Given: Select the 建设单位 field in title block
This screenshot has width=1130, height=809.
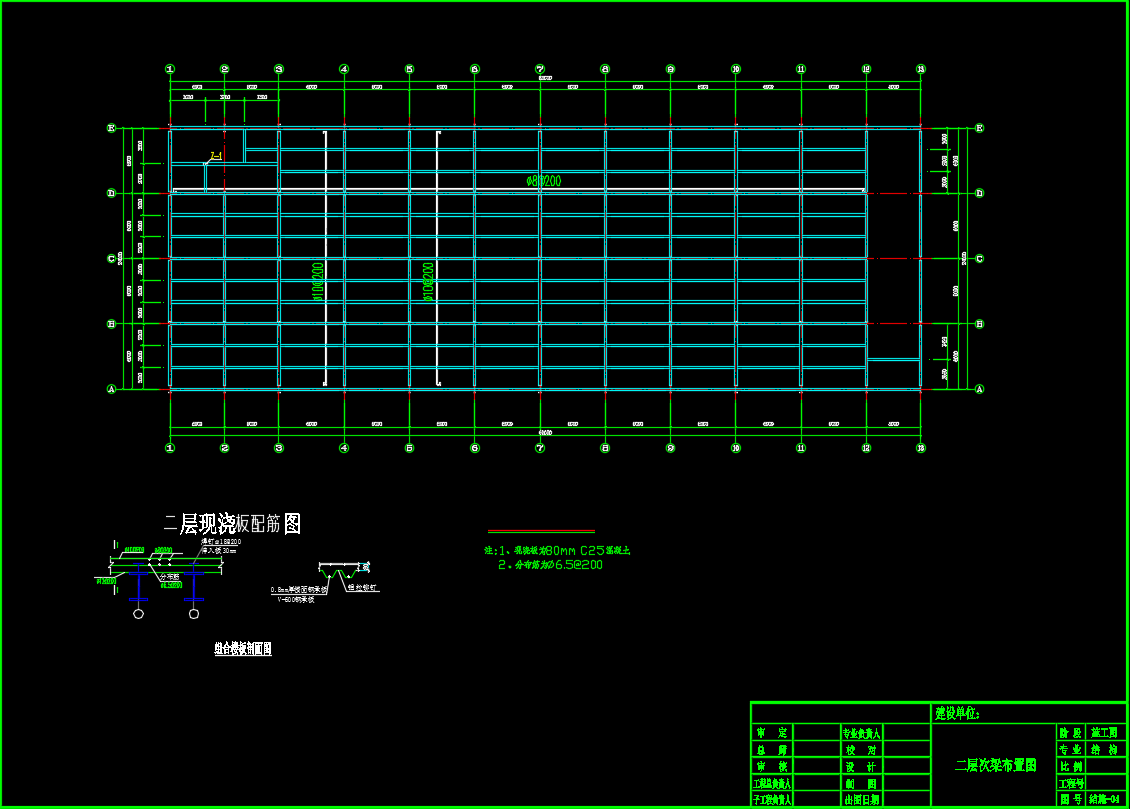Looking at the screenshot, I should coord(958,713).
